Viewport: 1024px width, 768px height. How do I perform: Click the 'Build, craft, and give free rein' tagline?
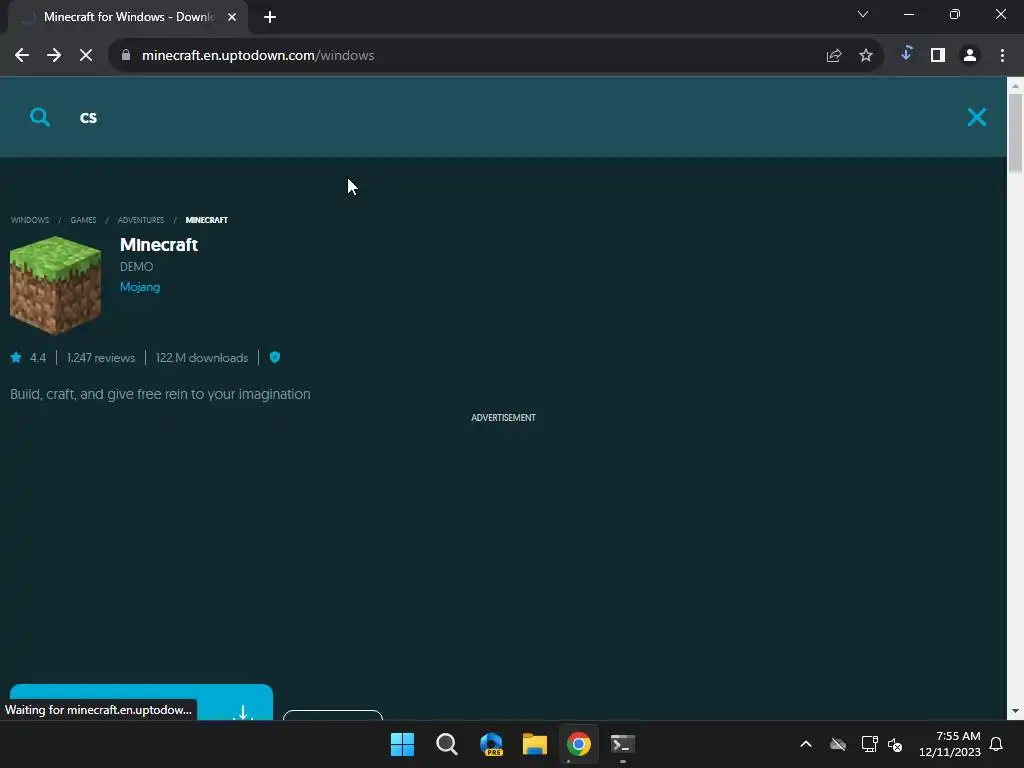[x=160, y=394]
